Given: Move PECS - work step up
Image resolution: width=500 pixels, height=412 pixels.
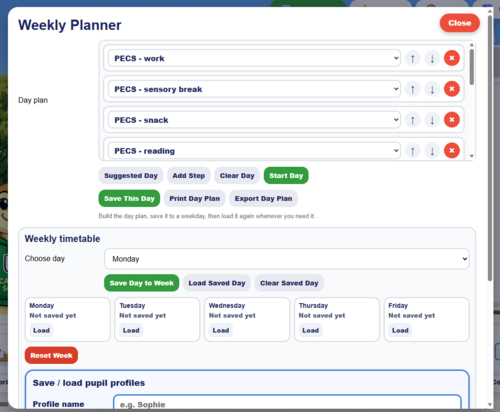Looking at the screenshot, I should point(412,58).
